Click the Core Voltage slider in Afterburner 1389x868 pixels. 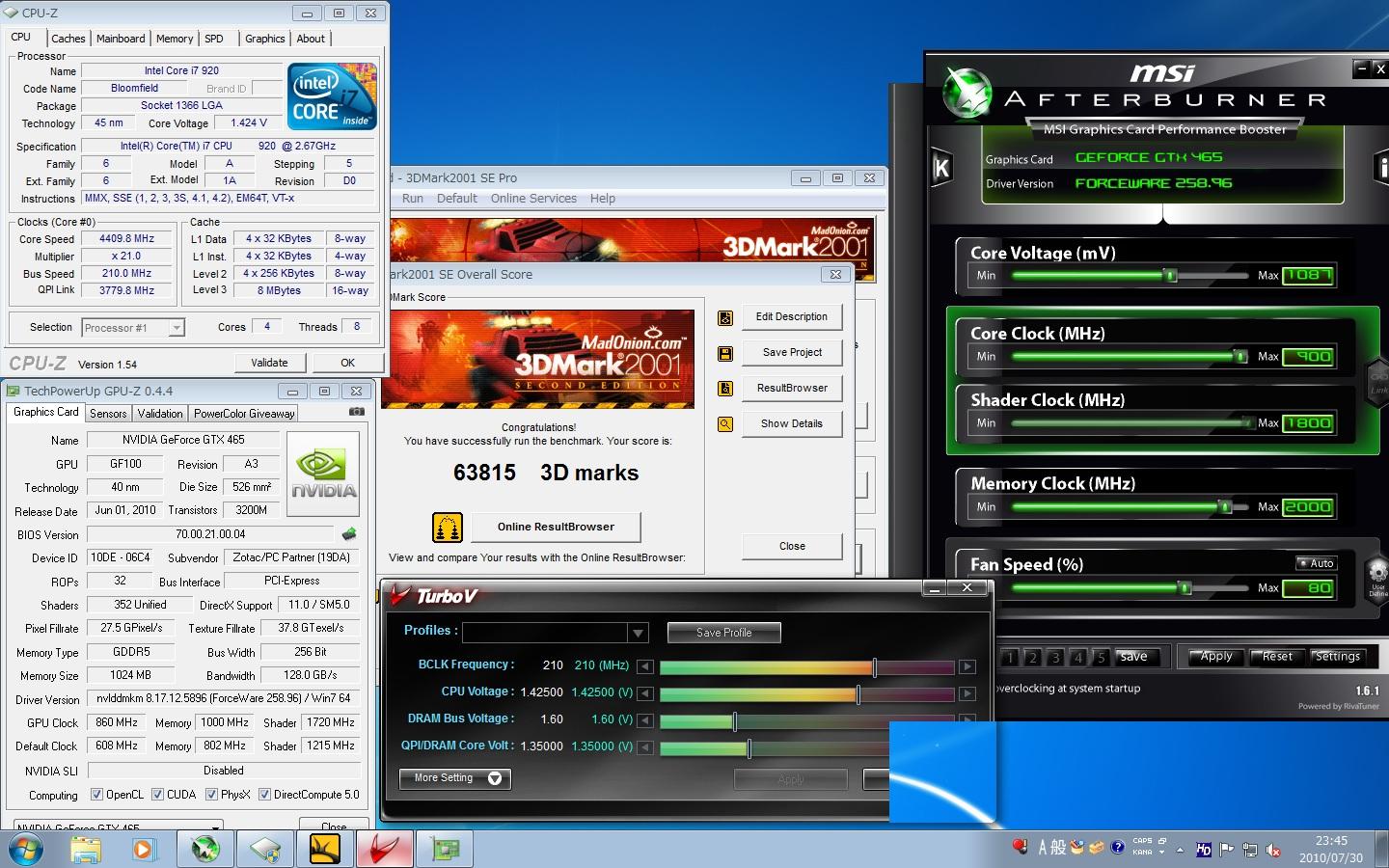(1131, 276)
